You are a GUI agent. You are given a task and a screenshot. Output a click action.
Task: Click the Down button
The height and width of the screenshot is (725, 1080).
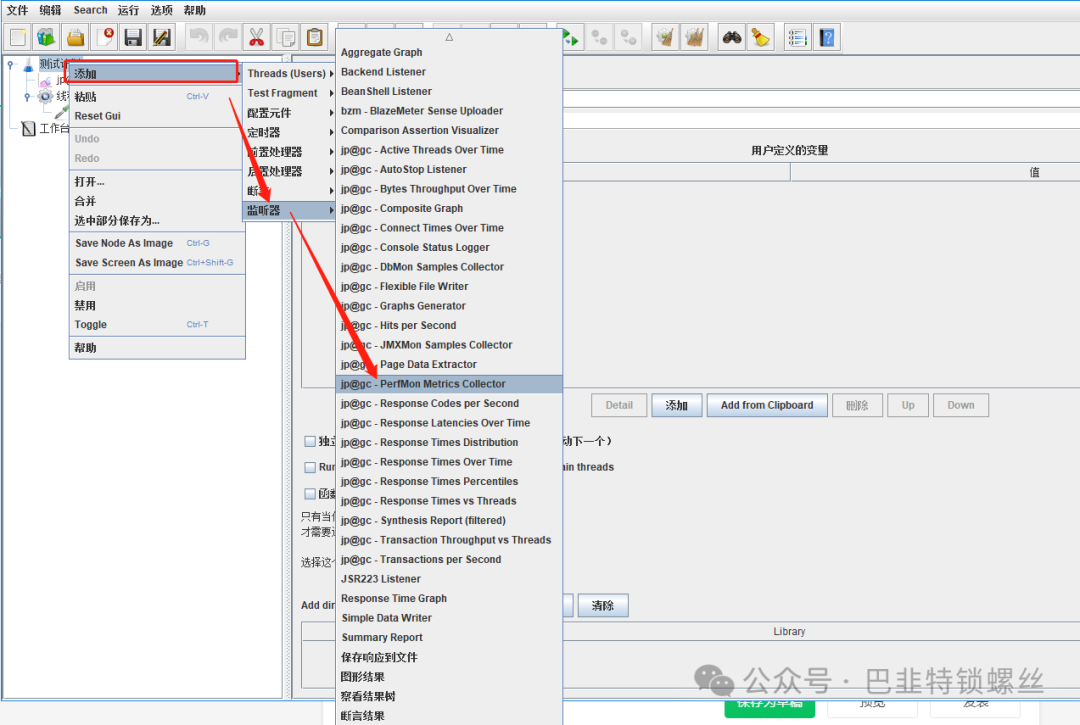point(960,405)
